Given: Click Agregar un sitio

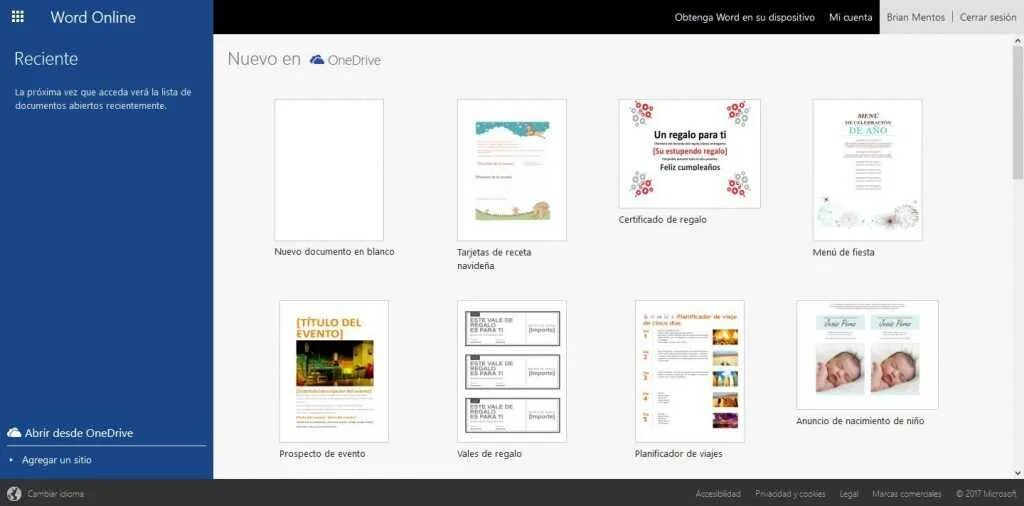Looking at the screenshot, I should pyautogui.click(x=57, y=460).
